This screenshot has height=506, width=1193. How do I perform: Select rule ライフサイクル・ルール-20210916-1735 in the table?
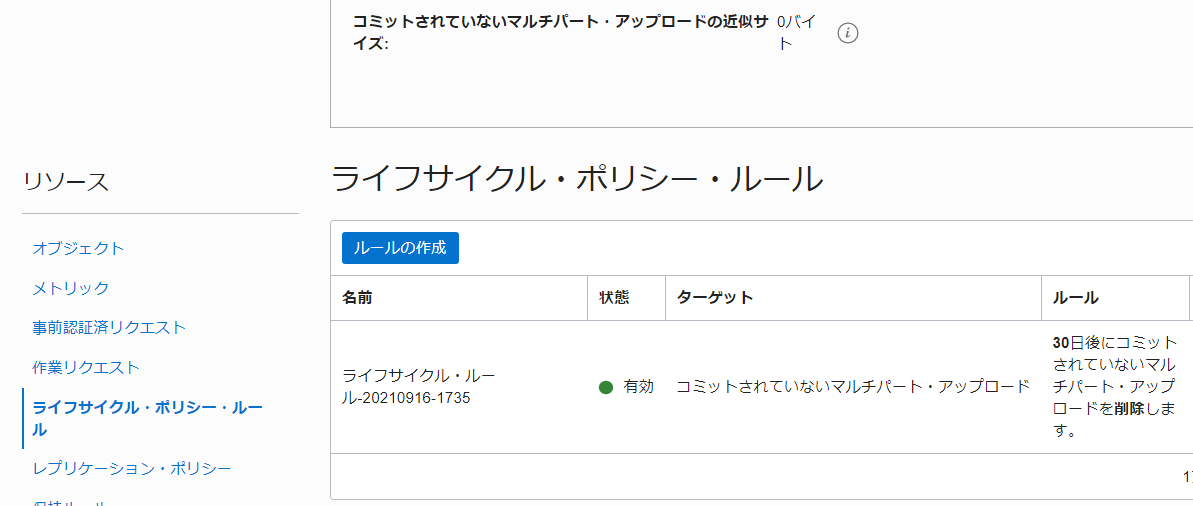click(418, 387)
